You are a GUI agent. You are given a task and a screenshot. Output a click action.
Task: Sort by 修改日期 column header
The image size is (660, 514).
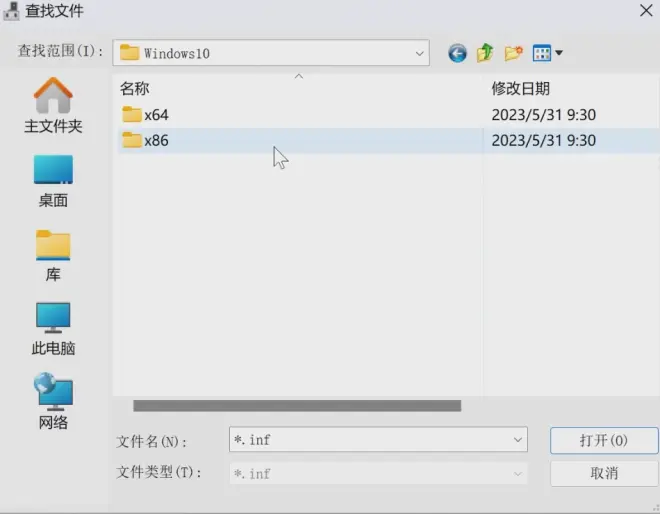point(521,88)
